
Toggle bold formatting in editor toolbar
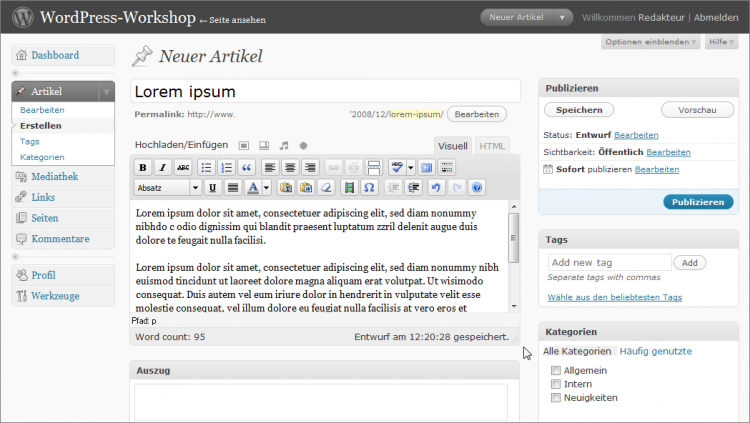tap(142, 167)
